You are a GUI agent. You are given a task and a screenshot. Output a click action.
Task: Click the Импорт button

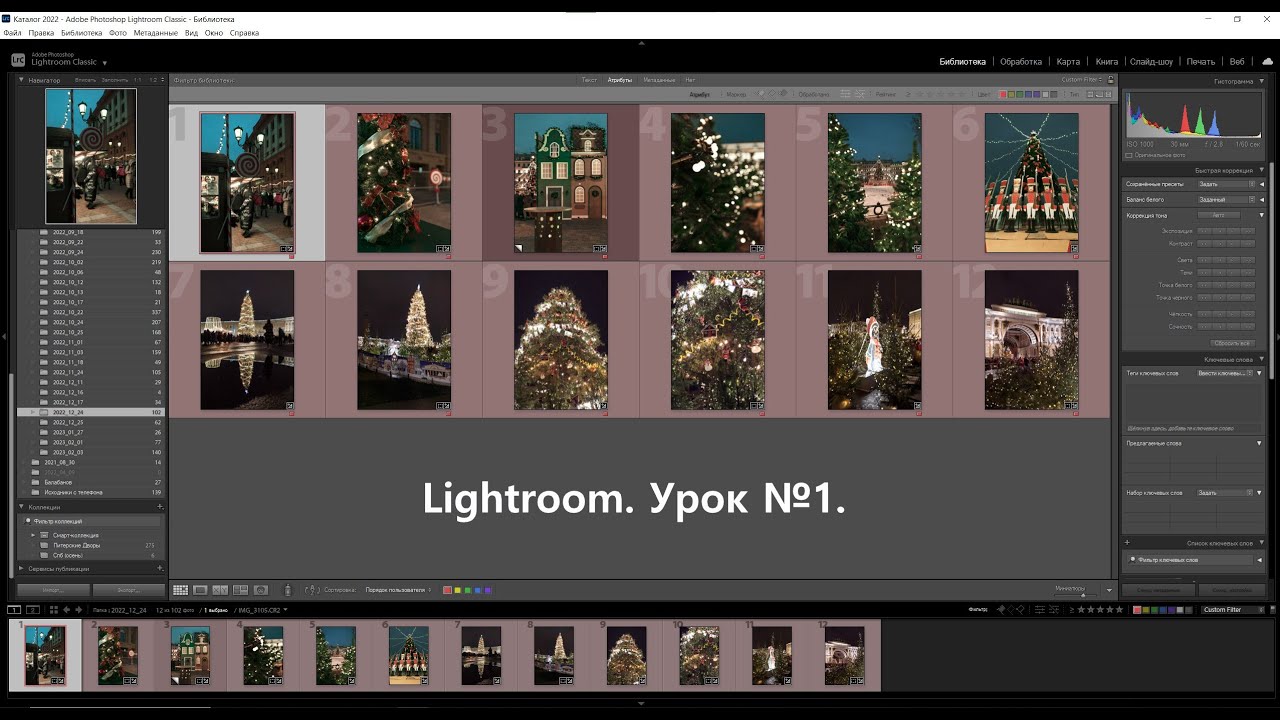54,590
